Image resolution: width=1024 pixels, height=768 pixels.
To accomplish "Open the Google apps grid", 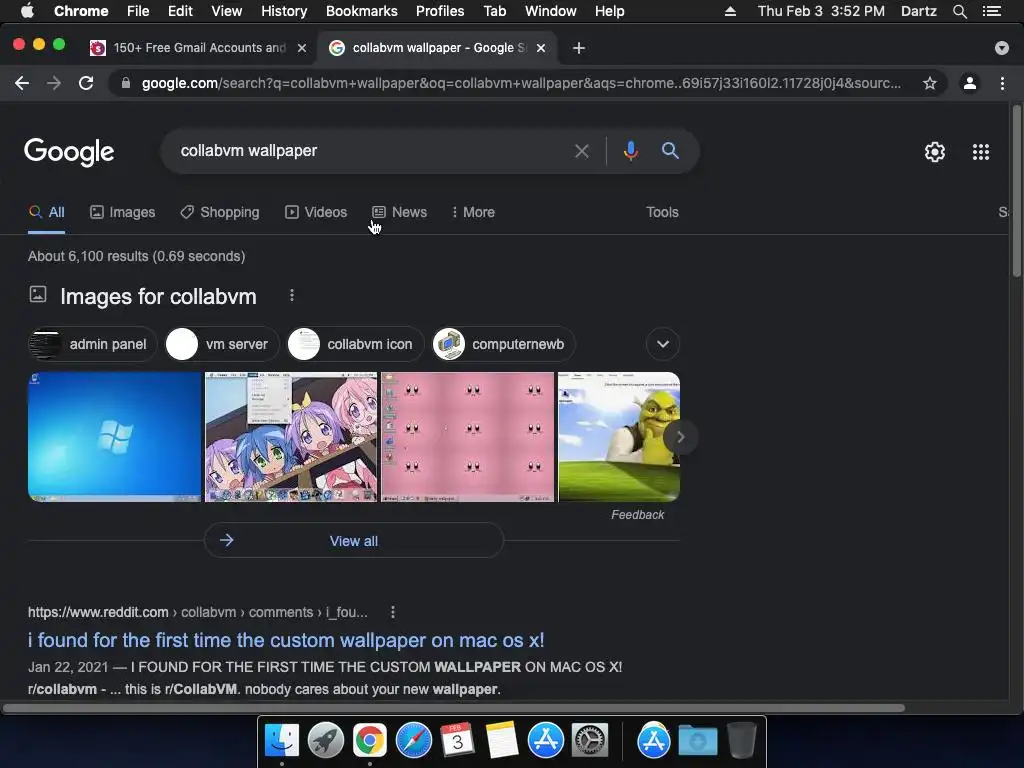I will [x=980, y=152].
